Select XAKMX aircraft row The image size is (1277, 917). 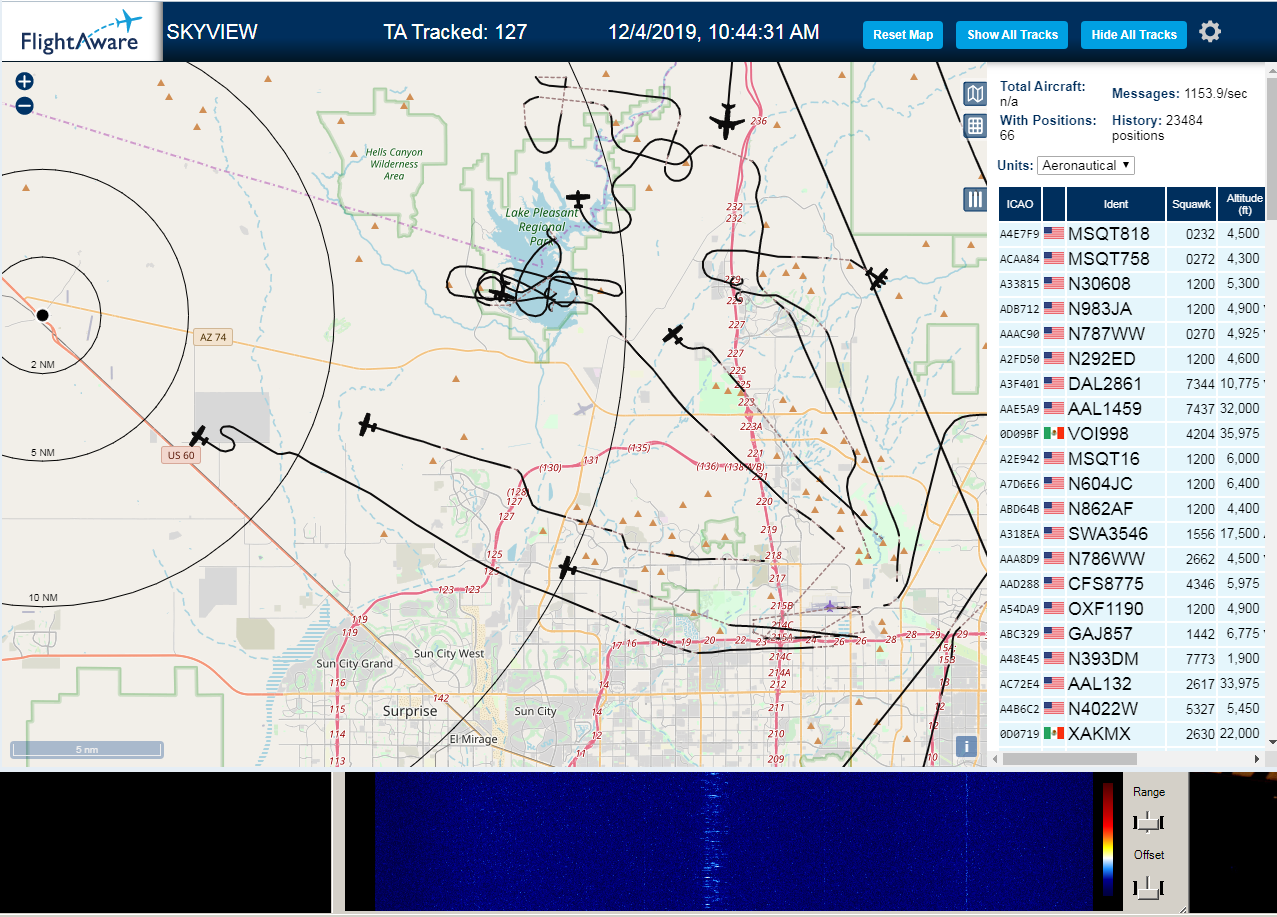[x=1133, y=733]
